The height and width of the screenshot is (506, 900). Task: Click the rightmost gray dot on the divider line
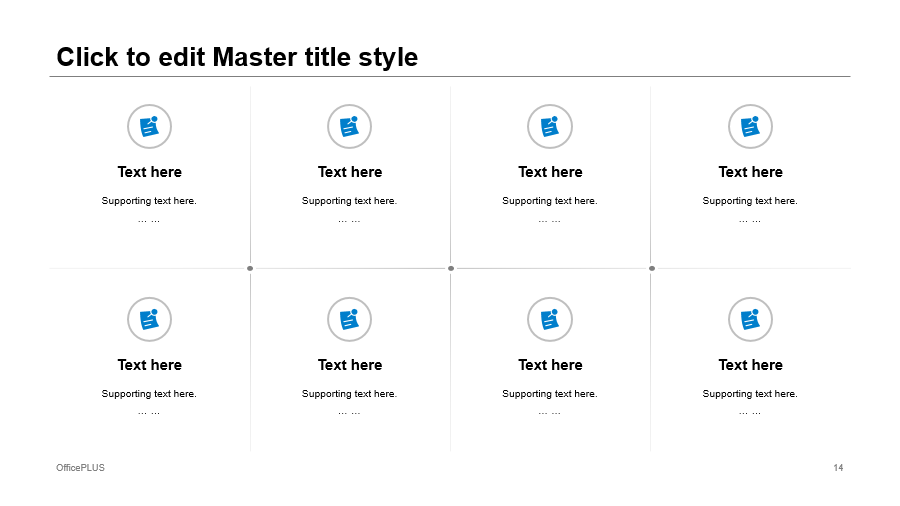click(652, 268)
